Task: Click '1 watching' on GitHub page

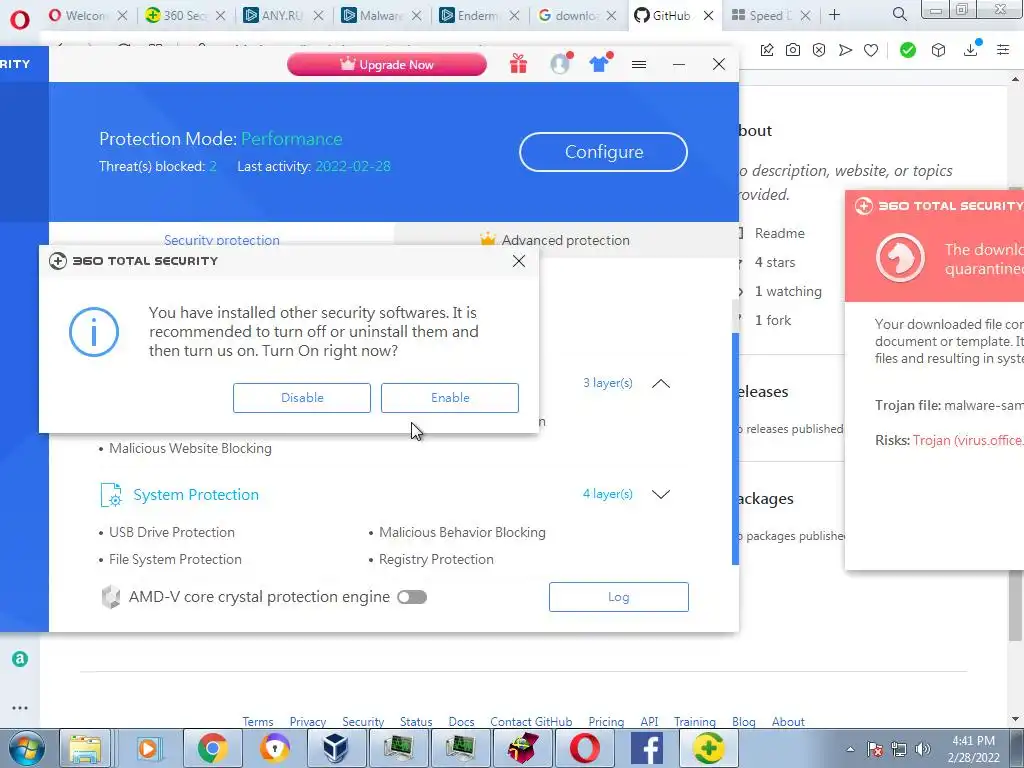Action: [x=788, y=291]
